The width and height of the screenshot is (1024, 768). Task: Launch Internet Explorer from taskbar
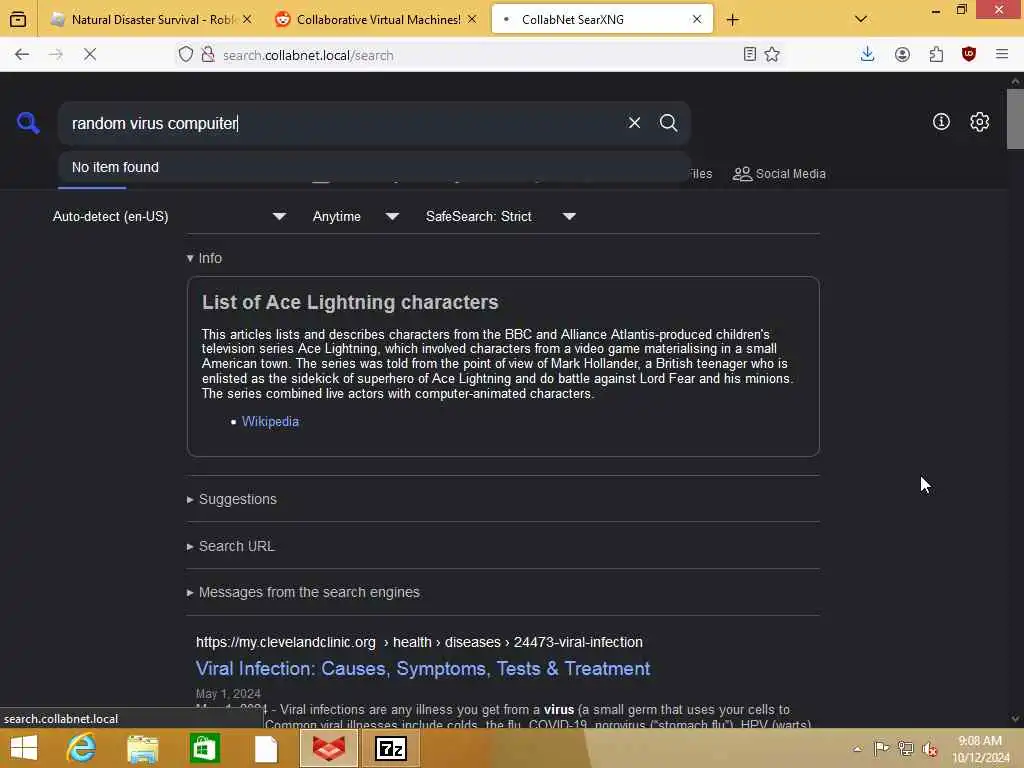pos(82,748)
